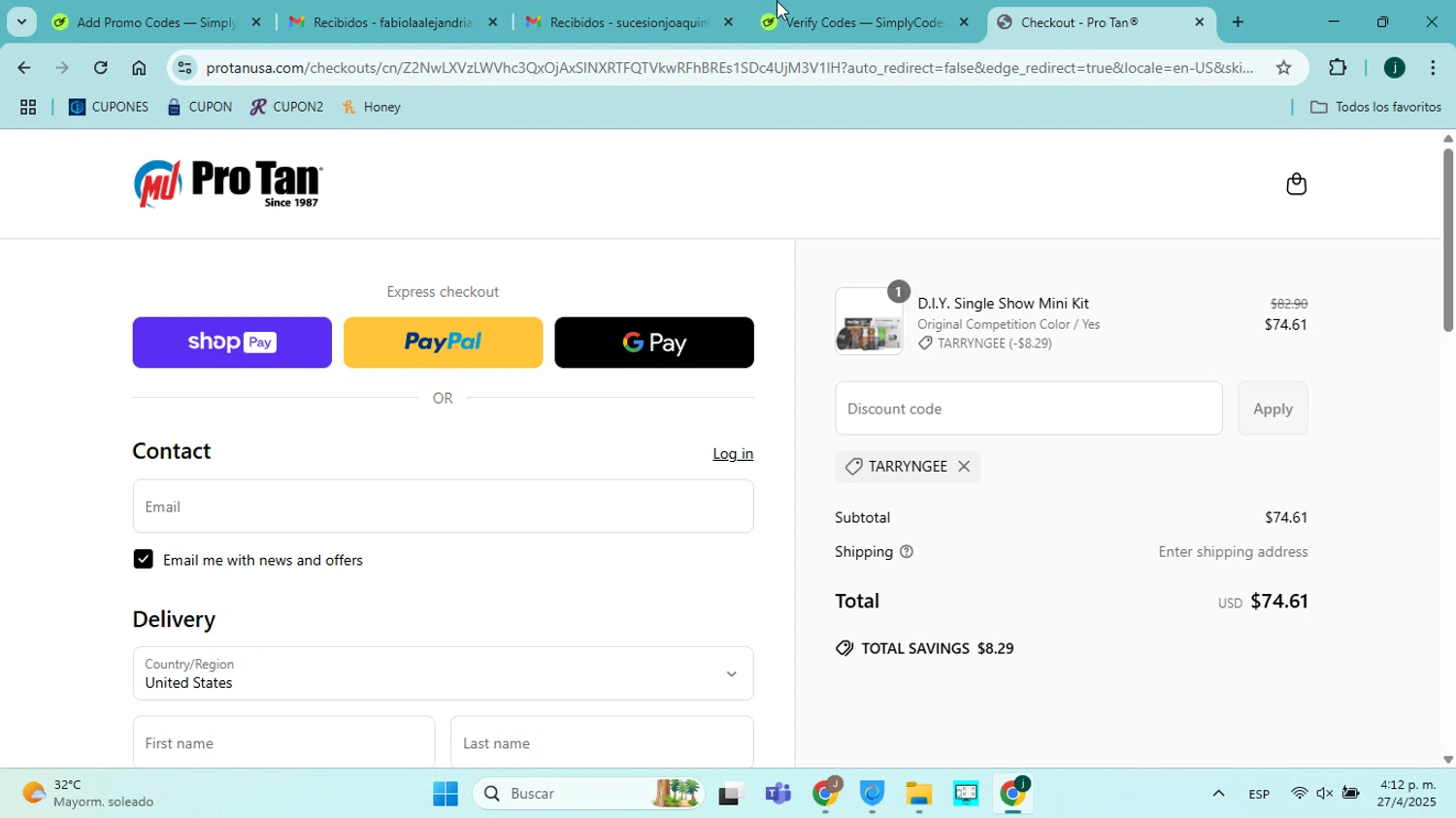Viewport: 1456px width, 818px height.
Task: Open the CUPON2 bookmark
Action: click(x=287, y=108)
